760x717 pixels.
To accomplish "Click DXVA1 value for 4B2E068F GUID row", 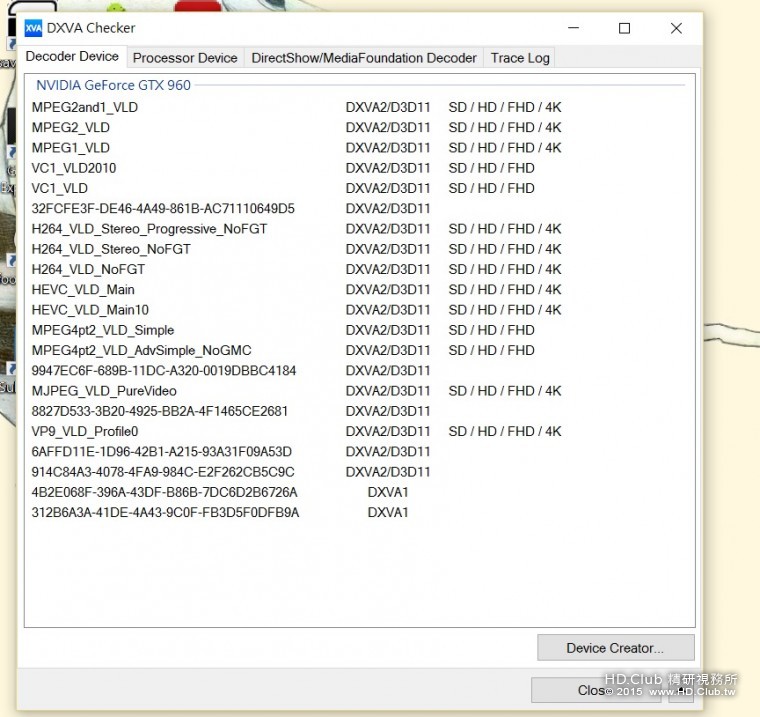I will click(388, 493).
